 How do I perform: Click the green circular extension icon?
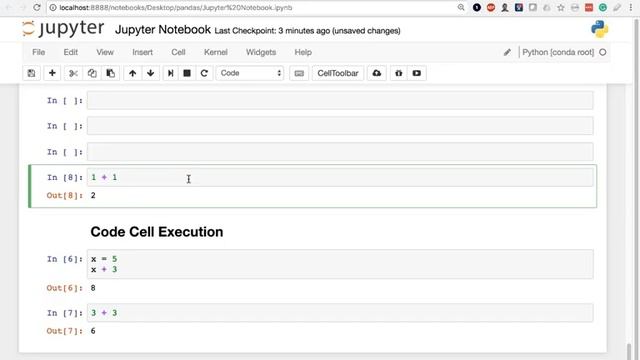[x=602, y=7]
